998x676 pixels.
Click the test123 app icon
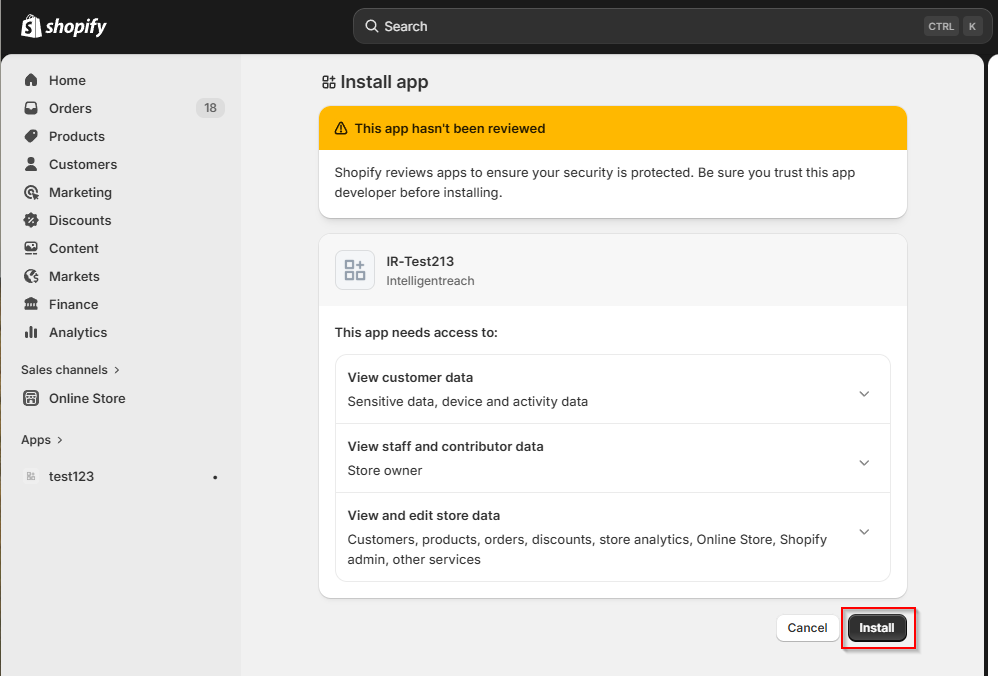coord(31,476)
